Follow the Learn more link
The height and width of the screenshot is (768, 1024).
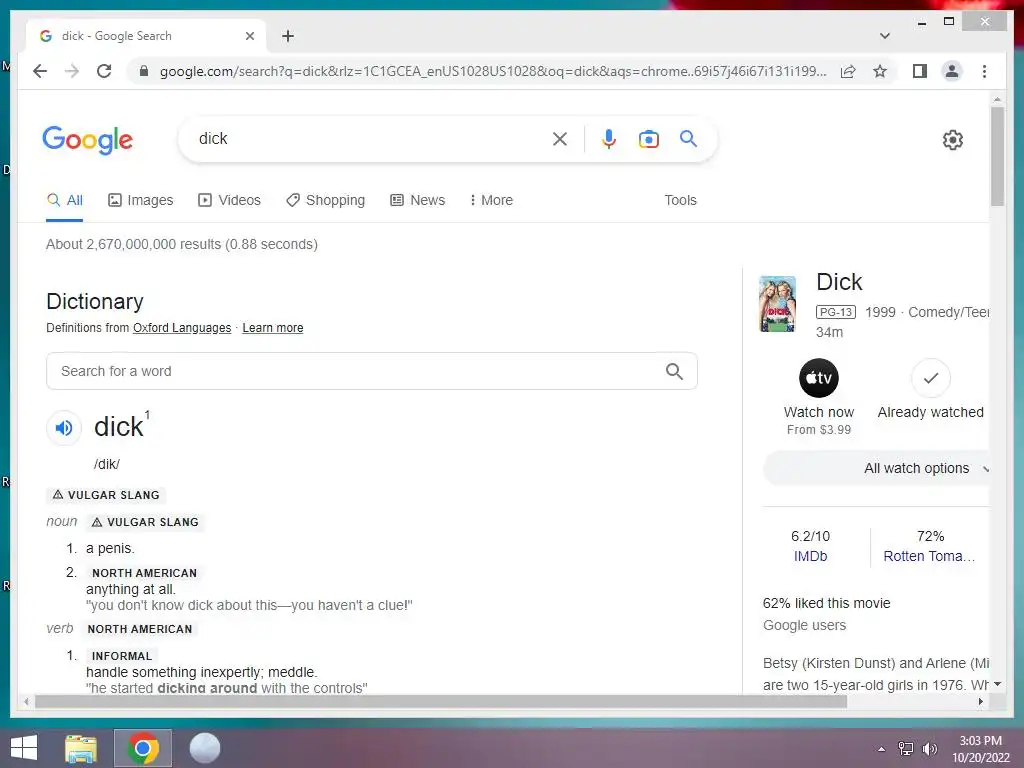pyautogui.click(x=272, y=328)
